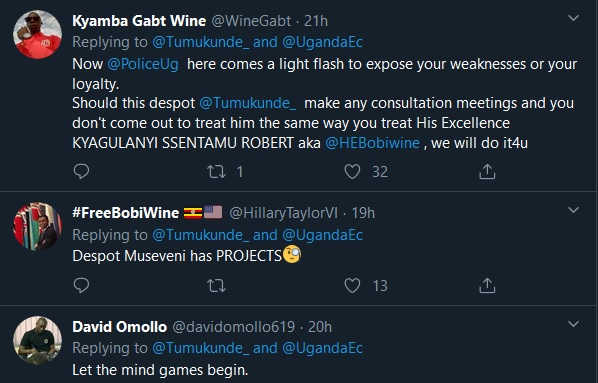Open the @HEBobiwine mention link
The width and height of the screenshot is (598, 383).
coord(373,143)
